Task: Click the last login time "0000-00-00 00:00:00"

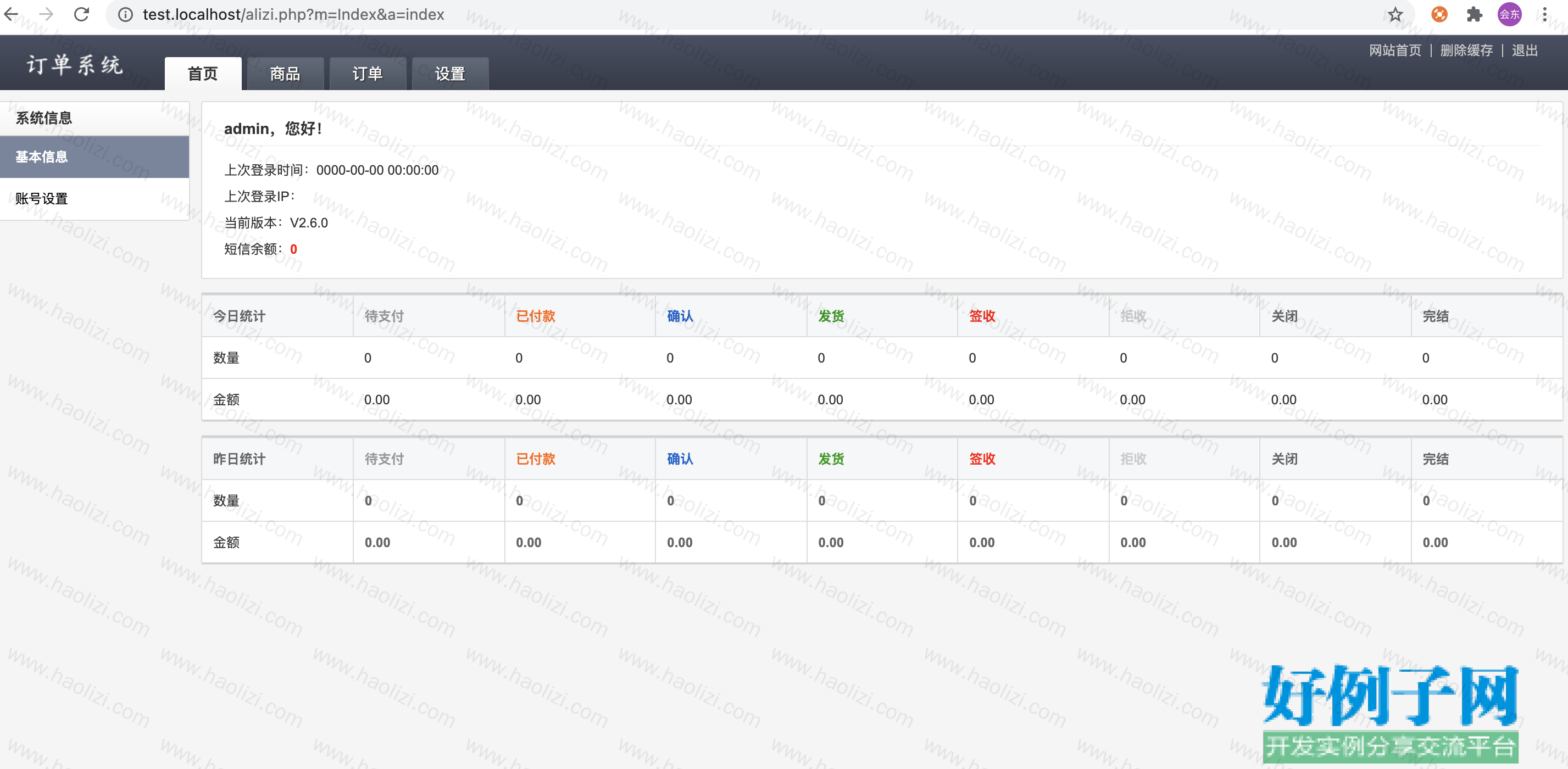Action: [x=377, y=170]
